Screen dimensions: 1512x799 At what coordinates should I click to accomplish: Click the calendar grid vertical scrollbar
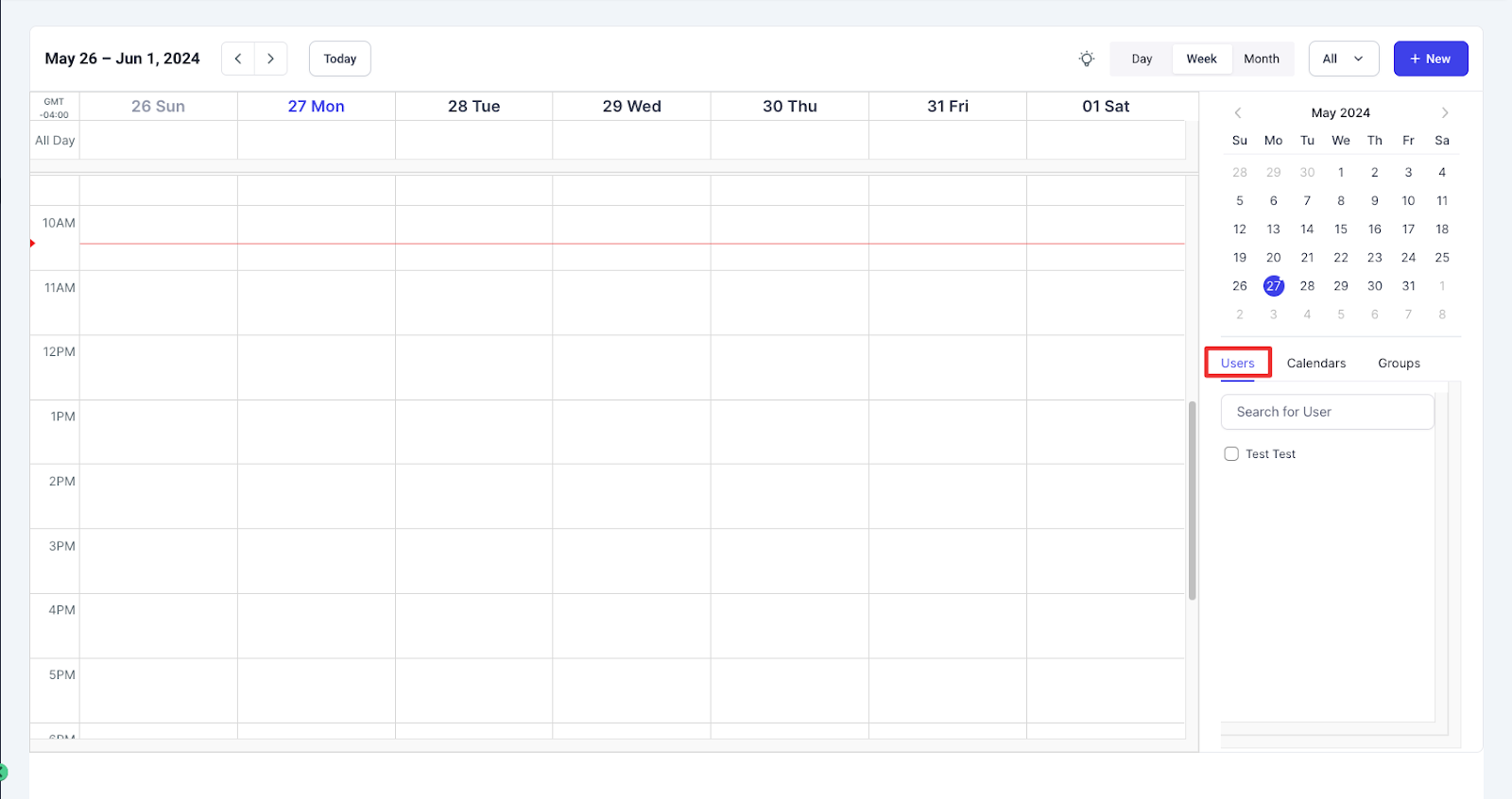pyautogui.click(x=1193, y=500)
